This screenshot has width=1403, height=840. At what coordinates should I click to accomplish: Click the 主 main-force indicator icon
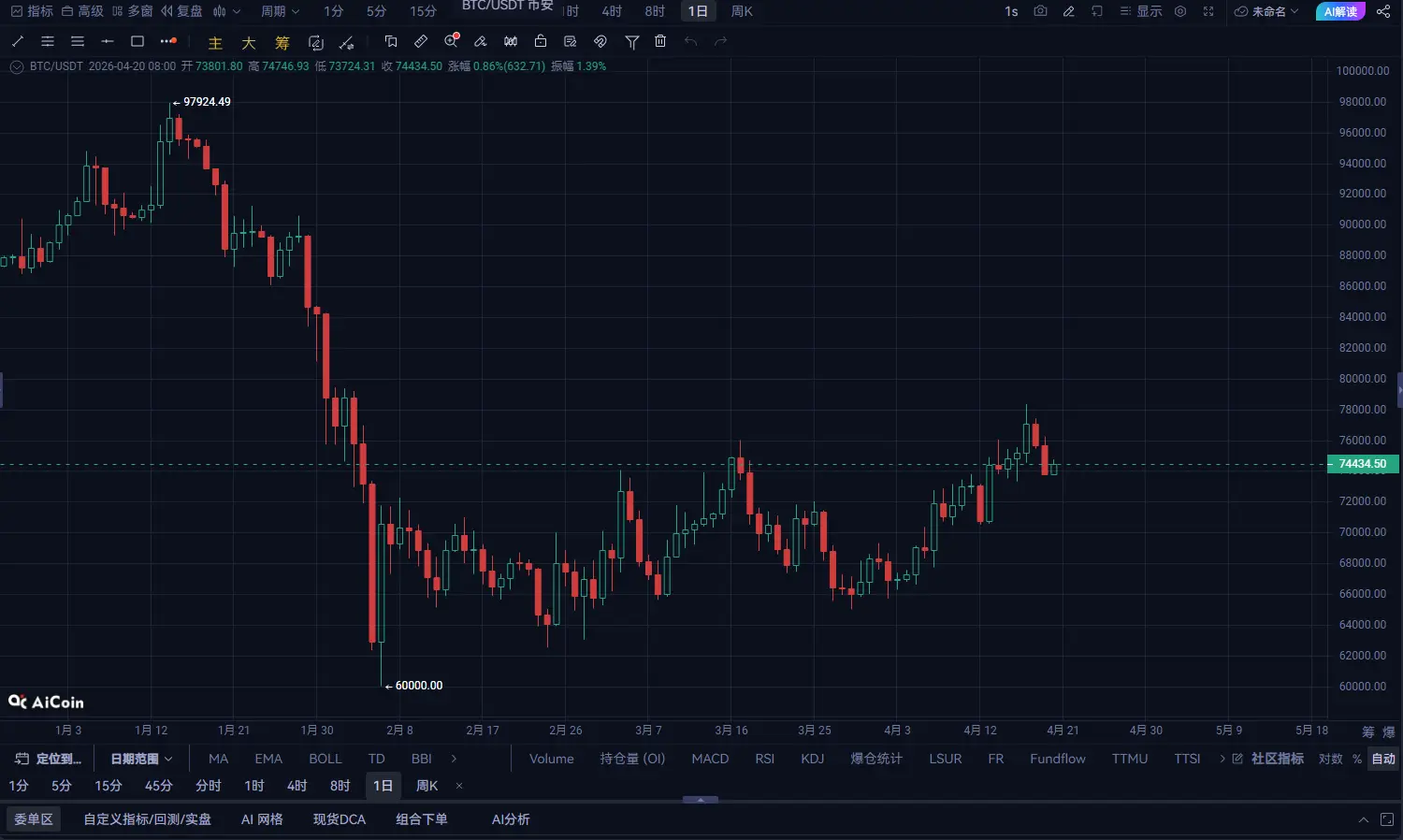[x=215, y=42]
